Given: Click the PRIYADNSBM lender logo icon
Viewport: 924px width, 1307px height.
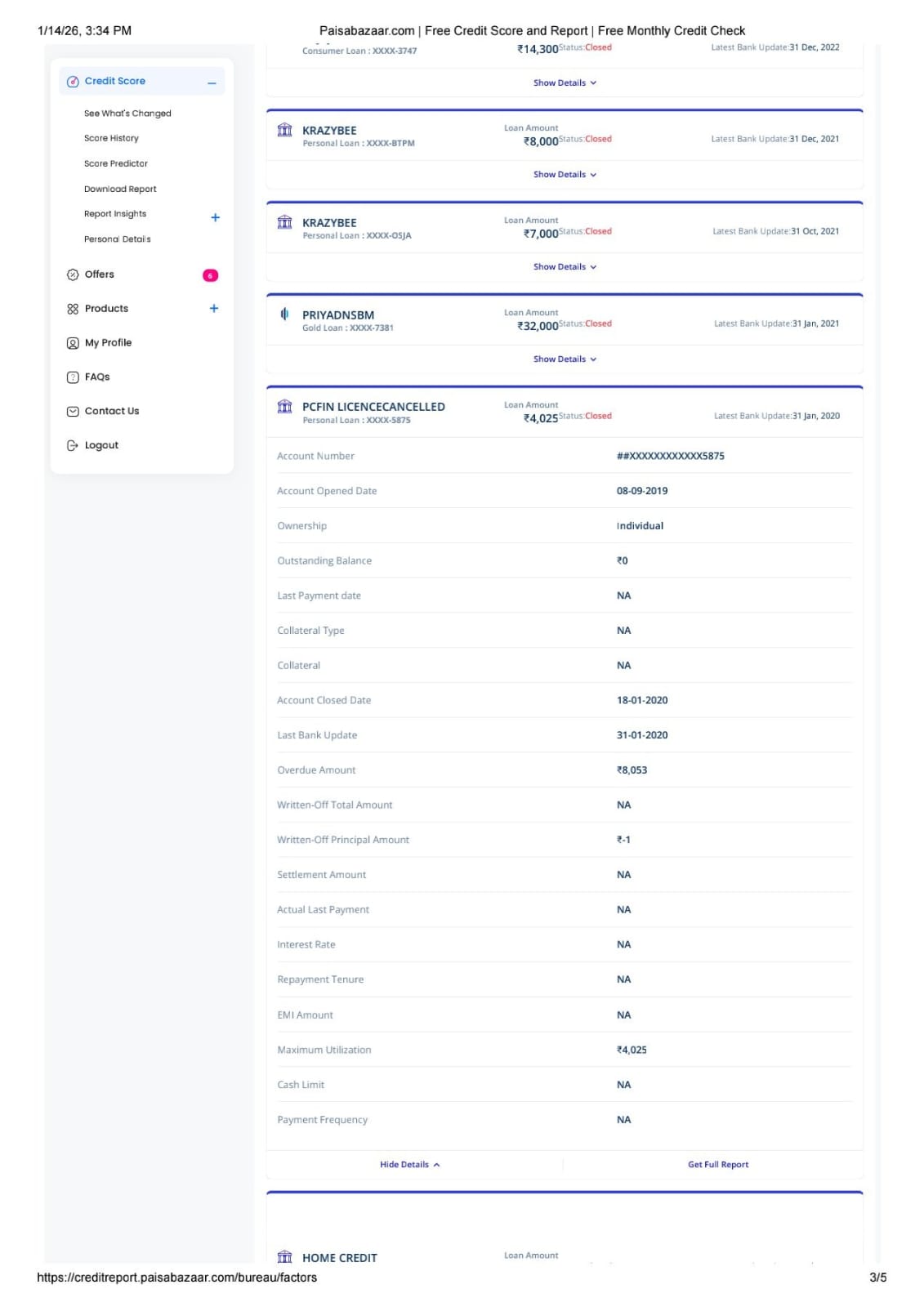Looking at the screenshot, I should pyautogui.click(x=285, y=314).
